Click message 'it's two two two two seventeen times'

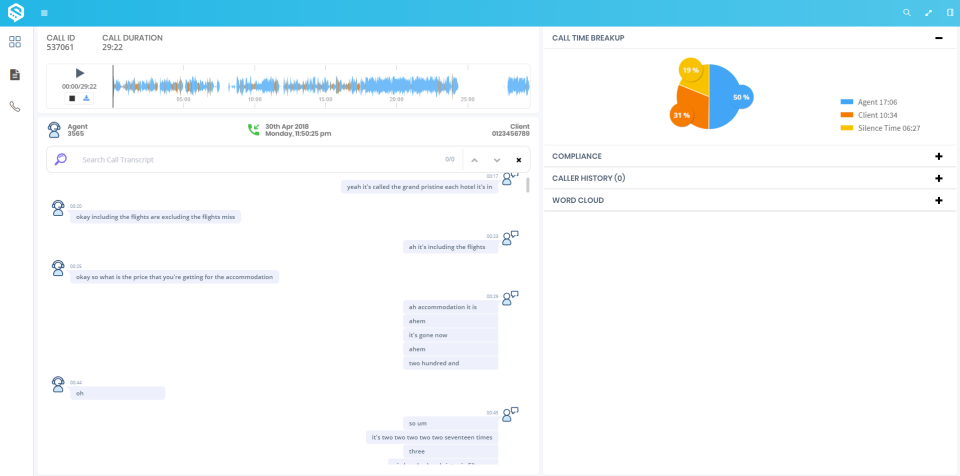pos(432,437)
